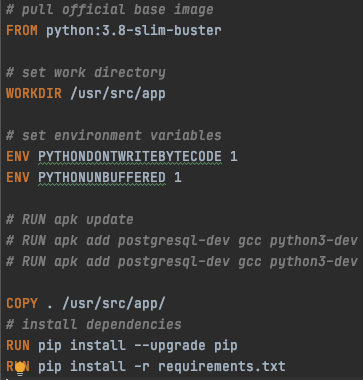Viewport: 363px width, 380px height.
Task: Click the FROM keyword on second line
Action: click(22, 31)
